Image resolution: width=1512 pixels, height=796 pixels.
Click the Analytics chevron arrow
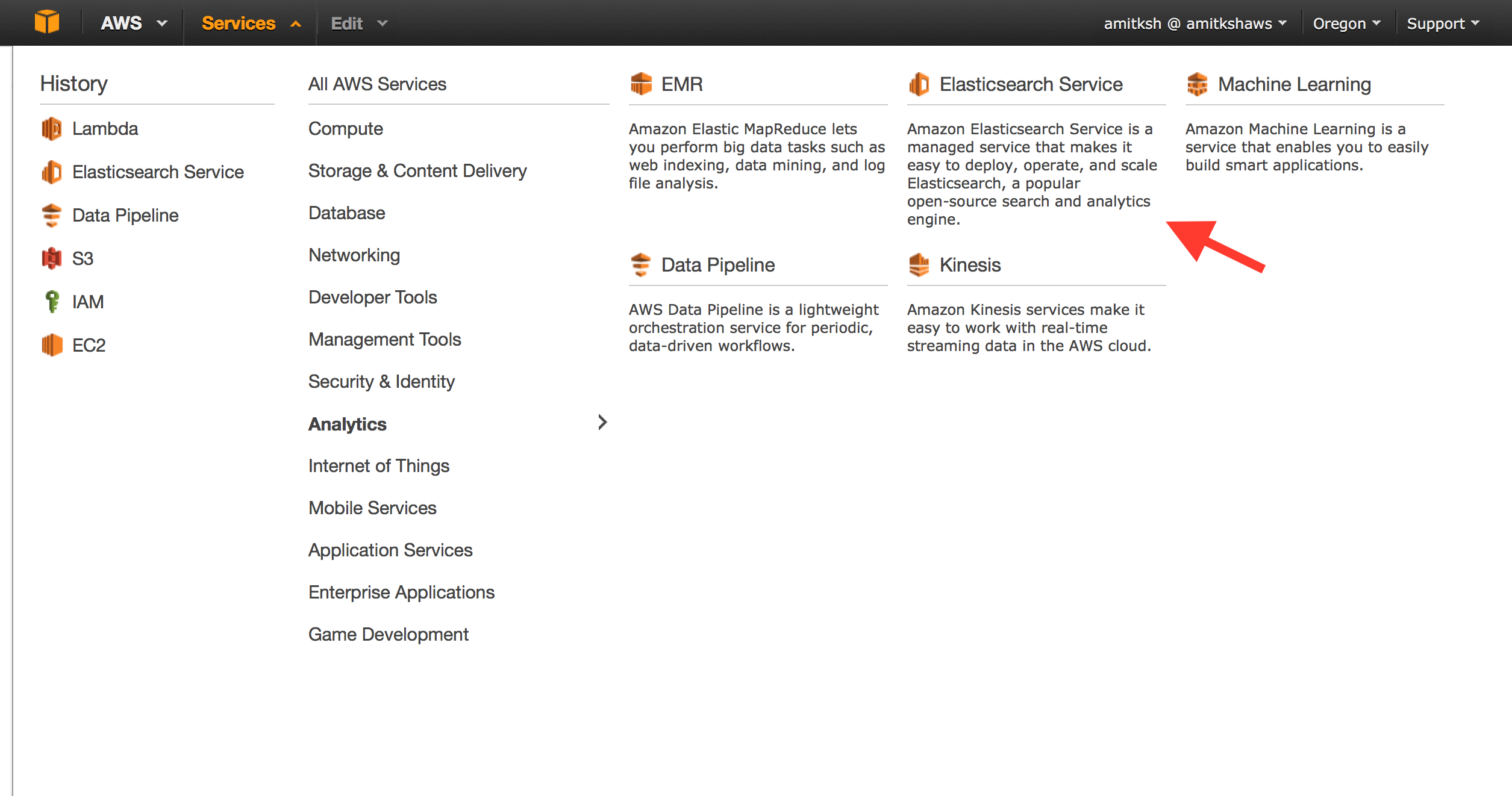(602, 423)
